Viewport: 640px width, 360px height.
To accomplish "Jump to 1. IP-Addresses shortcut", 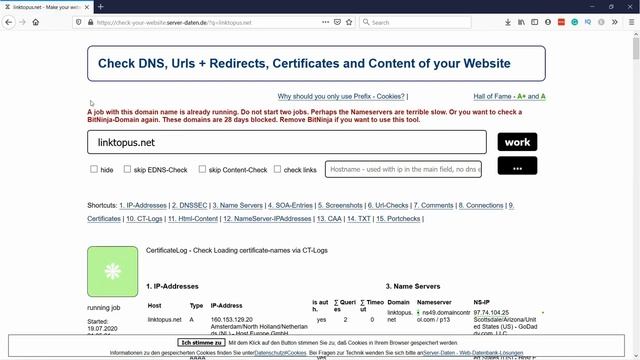I will [143, 205].
